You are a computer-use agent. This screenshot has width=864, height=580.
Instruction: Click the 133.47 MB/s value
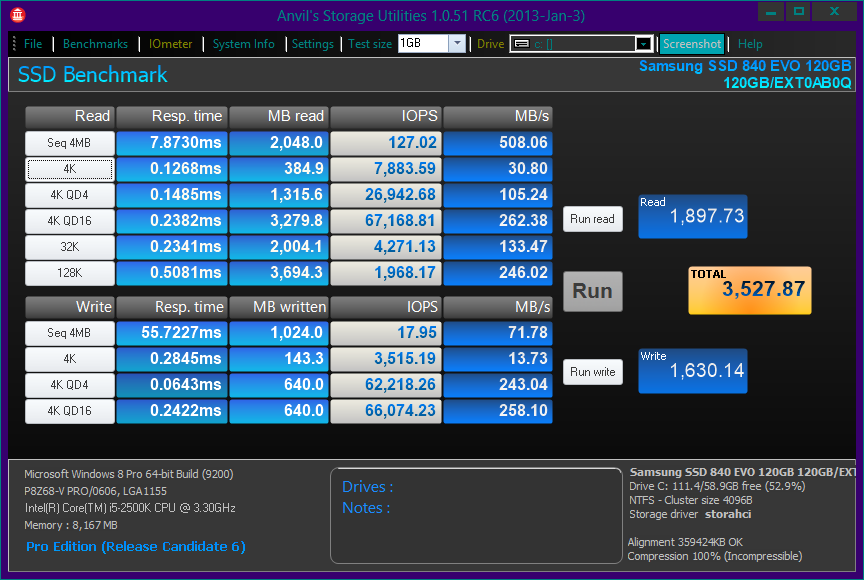(x=498, y=247)
